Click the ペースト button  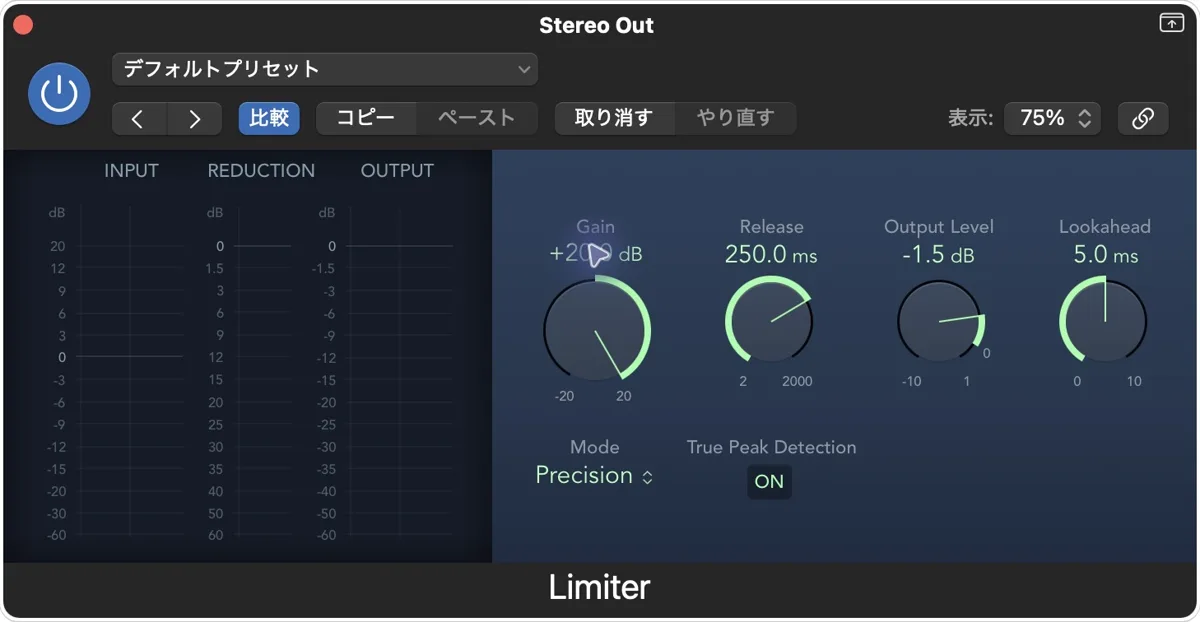[477, 118]
